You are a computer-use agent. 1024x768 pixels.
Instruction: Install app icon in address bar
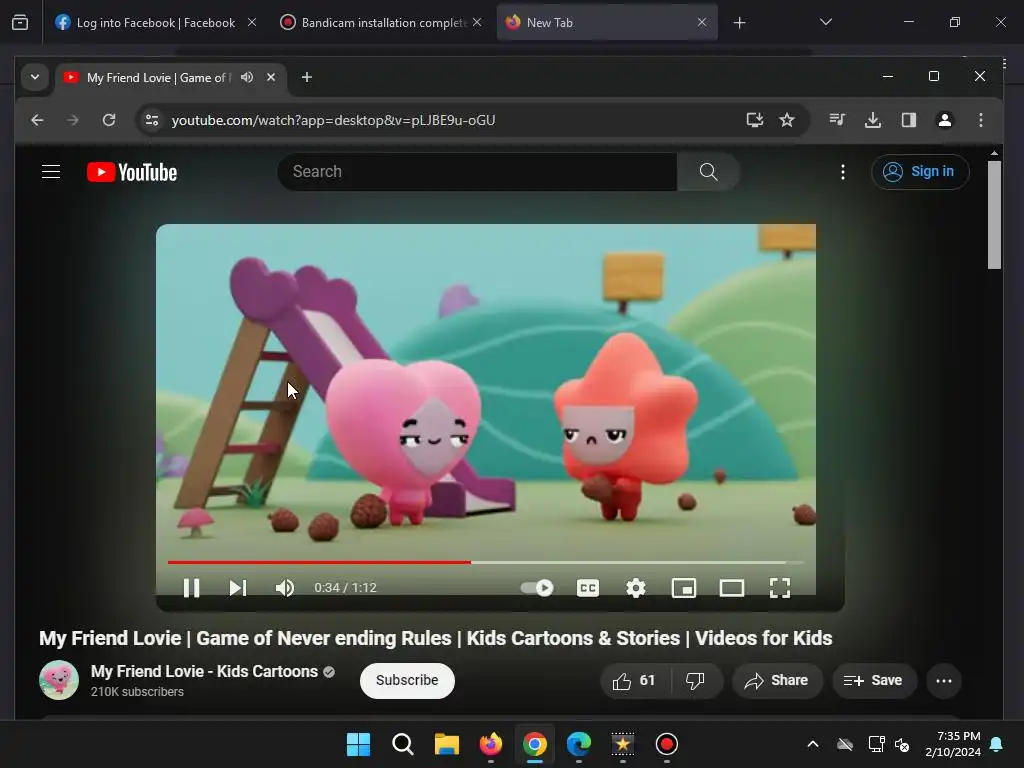click(x=754, y=120)
